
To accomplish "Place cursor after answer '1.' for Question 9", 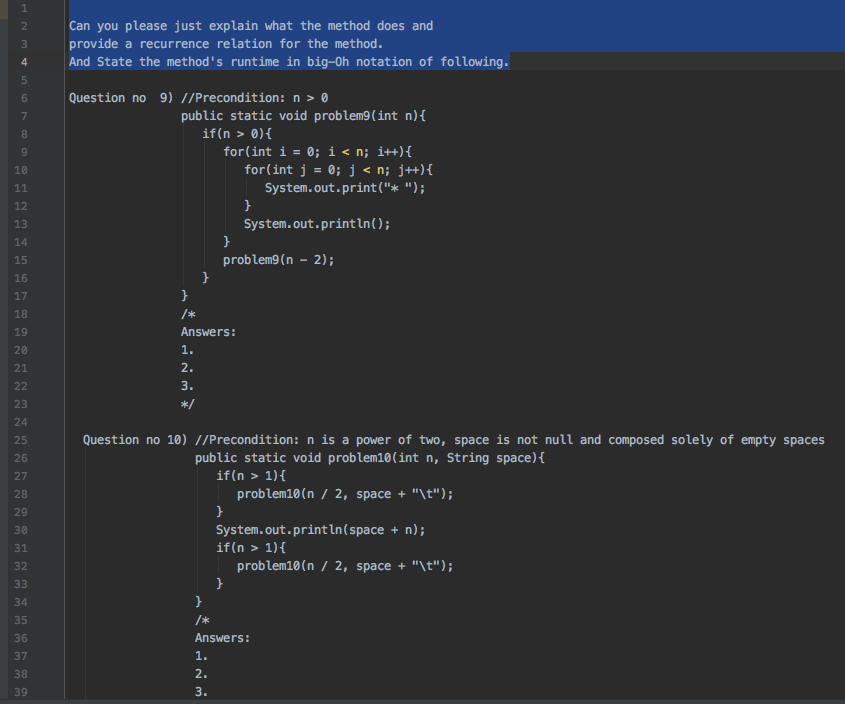I will (x=195, y=350).
